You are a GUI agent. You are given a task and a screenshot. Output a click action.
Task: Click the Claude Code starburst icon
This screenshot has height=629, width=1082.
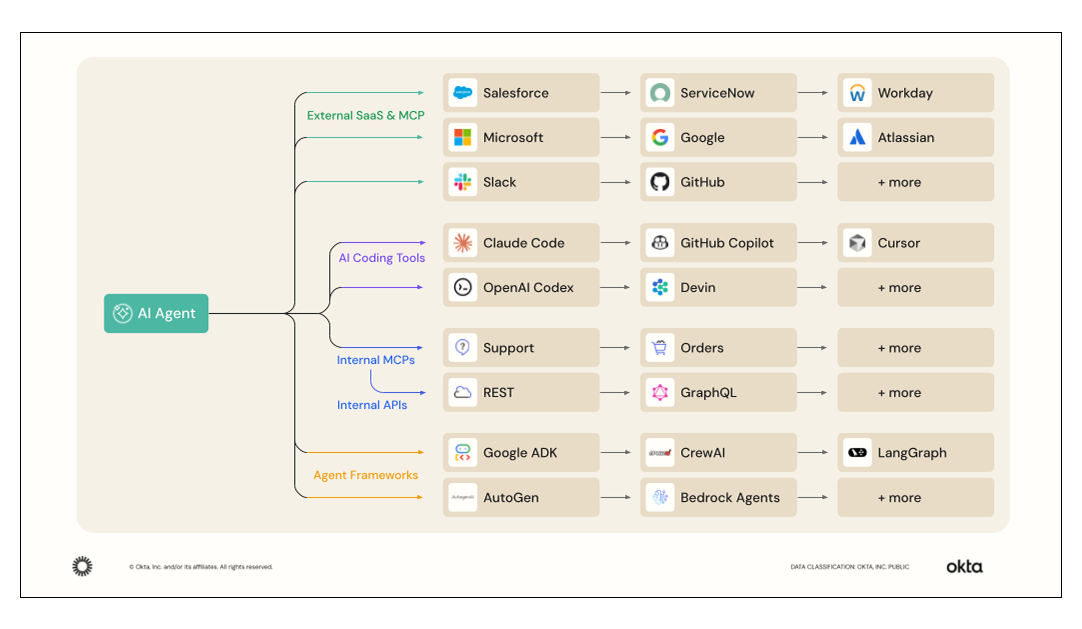(x=462, y=243)
